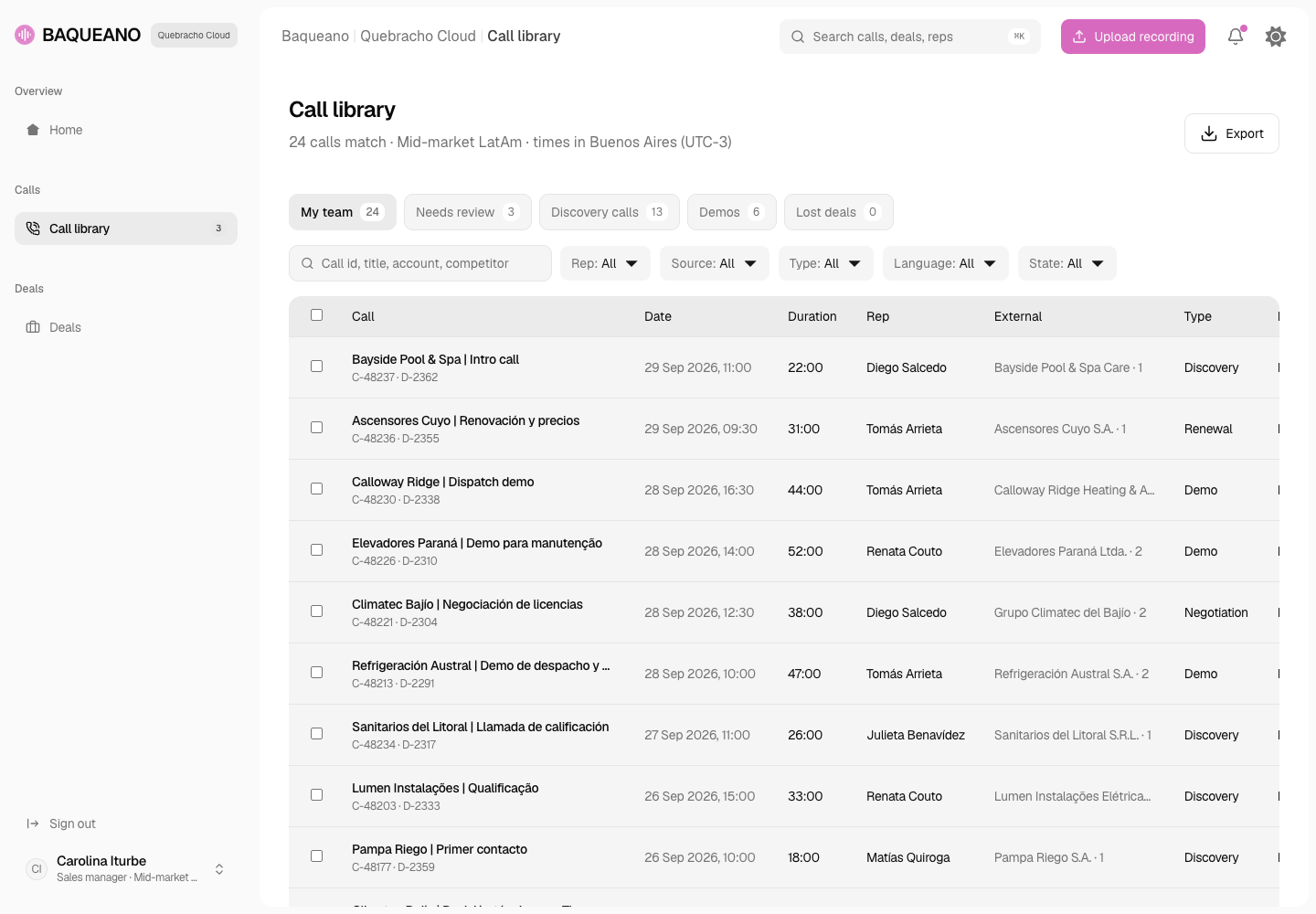Image resolution: width=1316 pixels, height=914 pixels.
Task: Click the Baqueano waveform logo icon
Action: coord(25,35)
